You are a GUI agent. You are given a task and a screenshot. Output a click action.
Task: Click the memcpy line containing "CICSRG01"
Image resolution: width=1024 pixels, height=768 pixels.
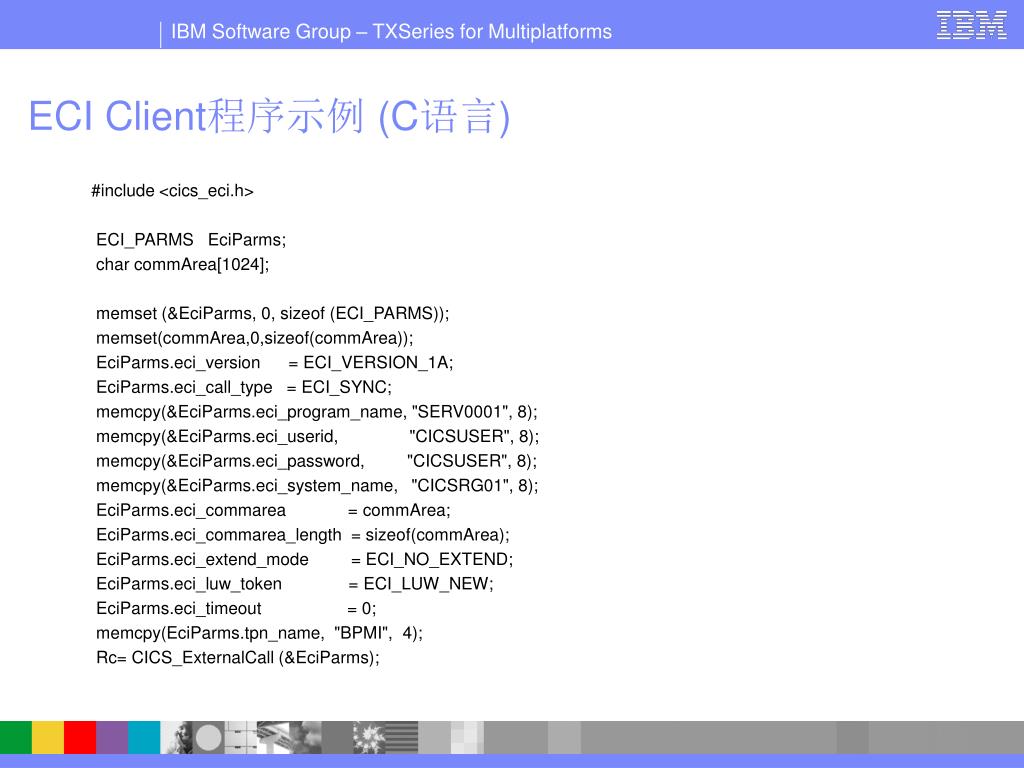317,486
